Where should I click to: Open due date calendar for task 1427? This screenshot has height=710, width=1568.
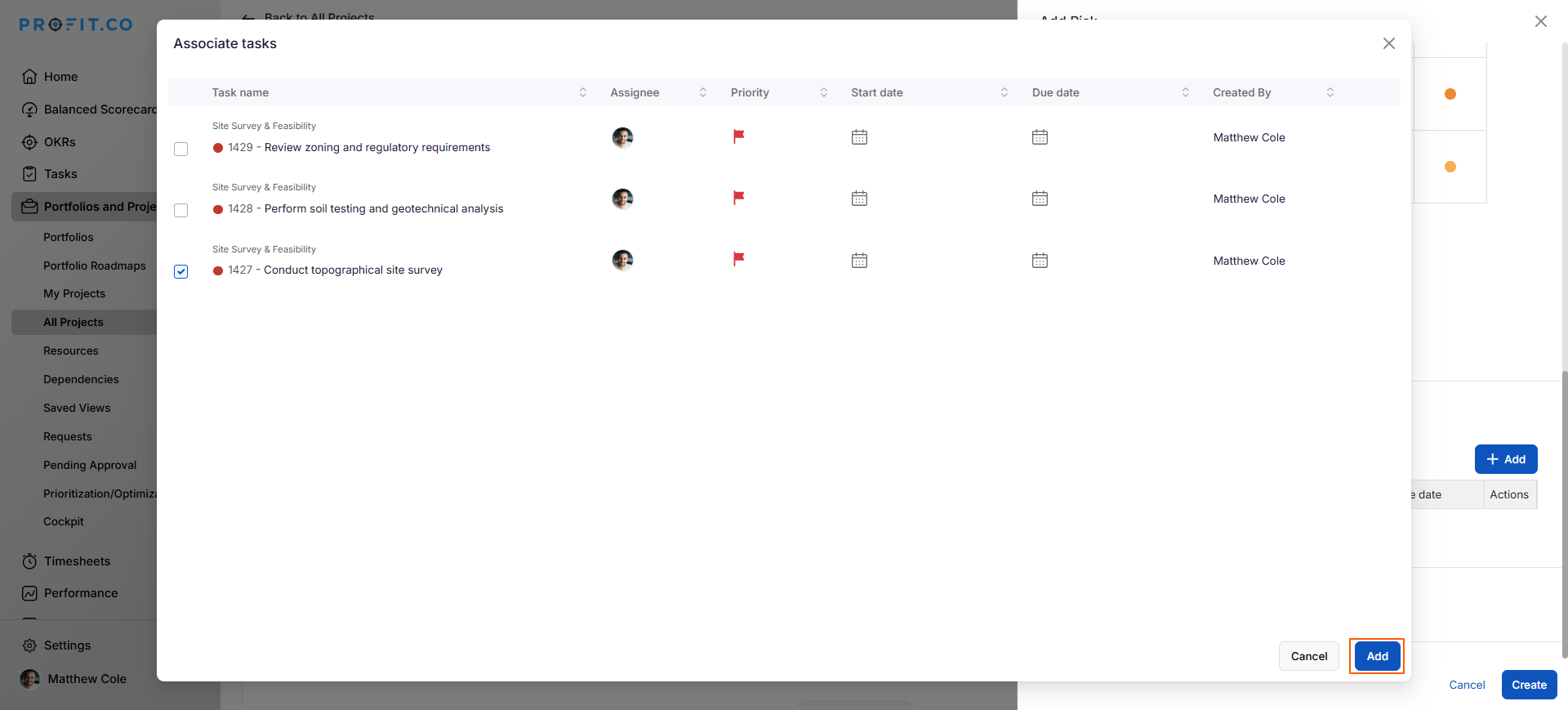tap(1040, 261)
